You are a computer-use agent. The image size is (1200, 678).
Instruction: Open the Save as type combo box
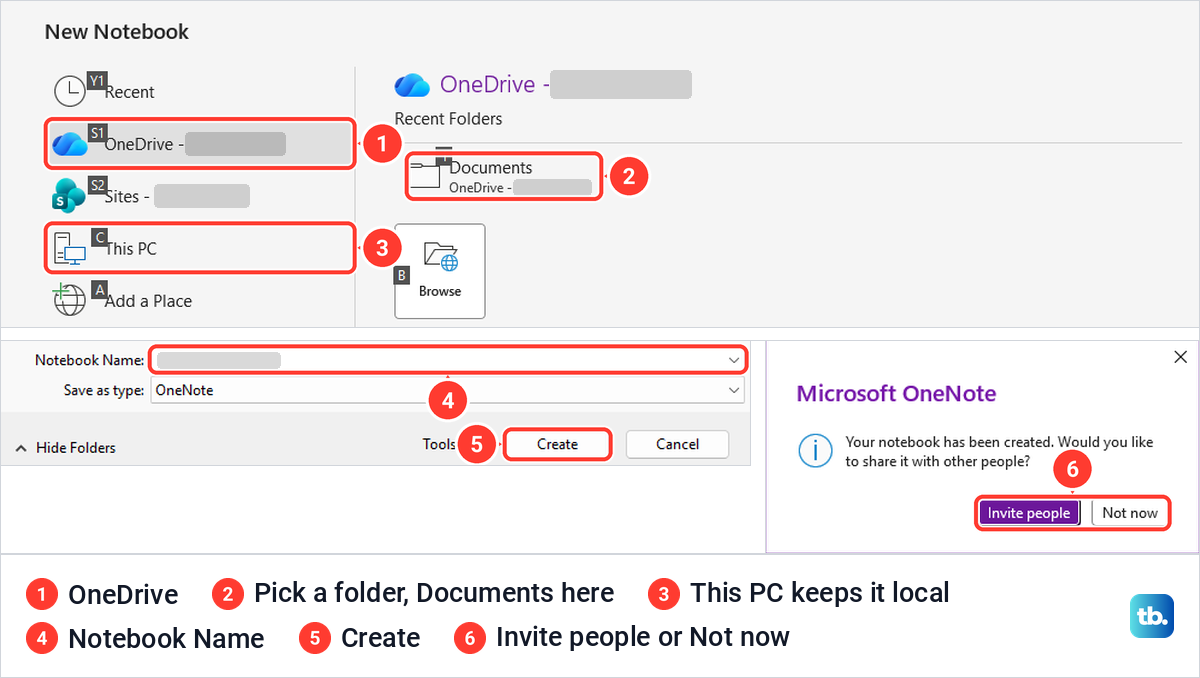447,390
